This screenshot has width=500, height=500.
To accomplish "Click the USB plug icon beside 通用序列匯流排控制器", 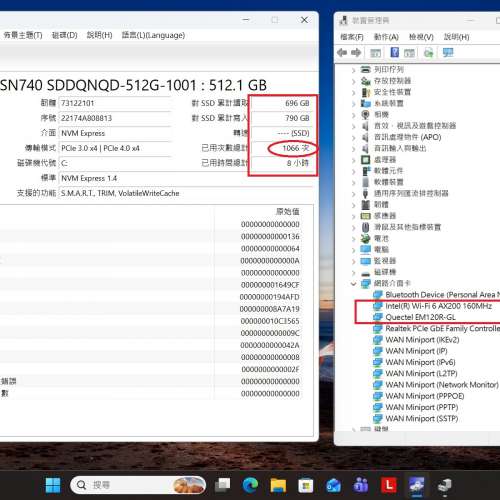I will coord(366,193).
